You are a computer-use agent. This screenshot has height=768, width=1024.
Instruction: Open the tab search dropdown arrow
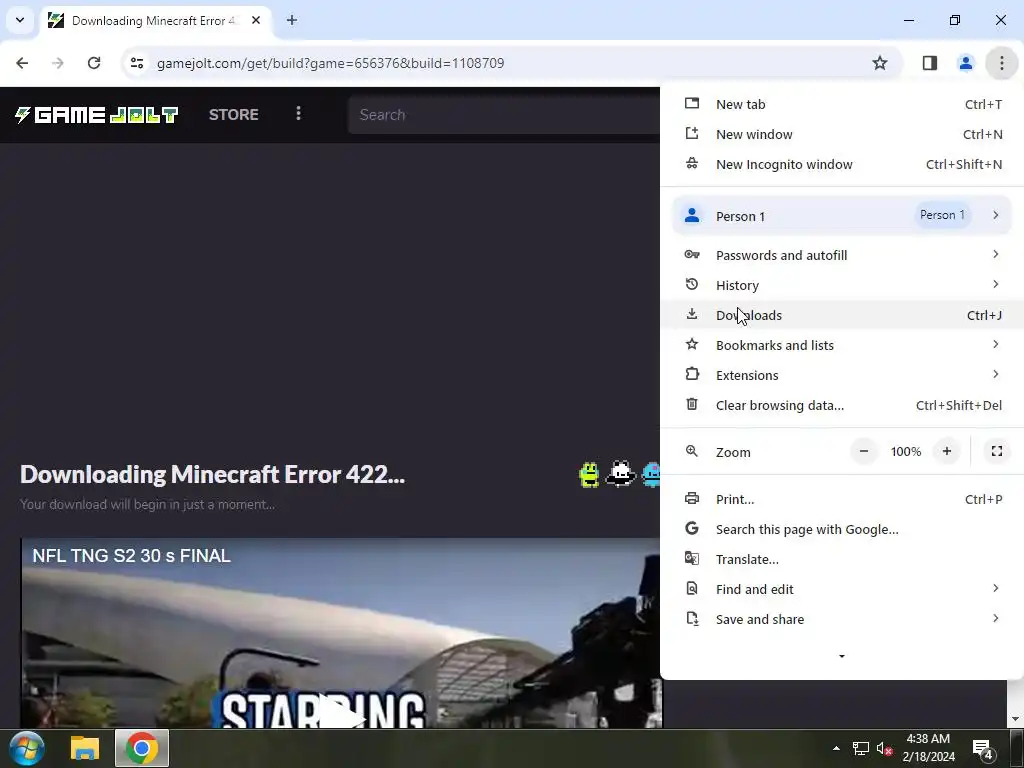tap(20, 20)
